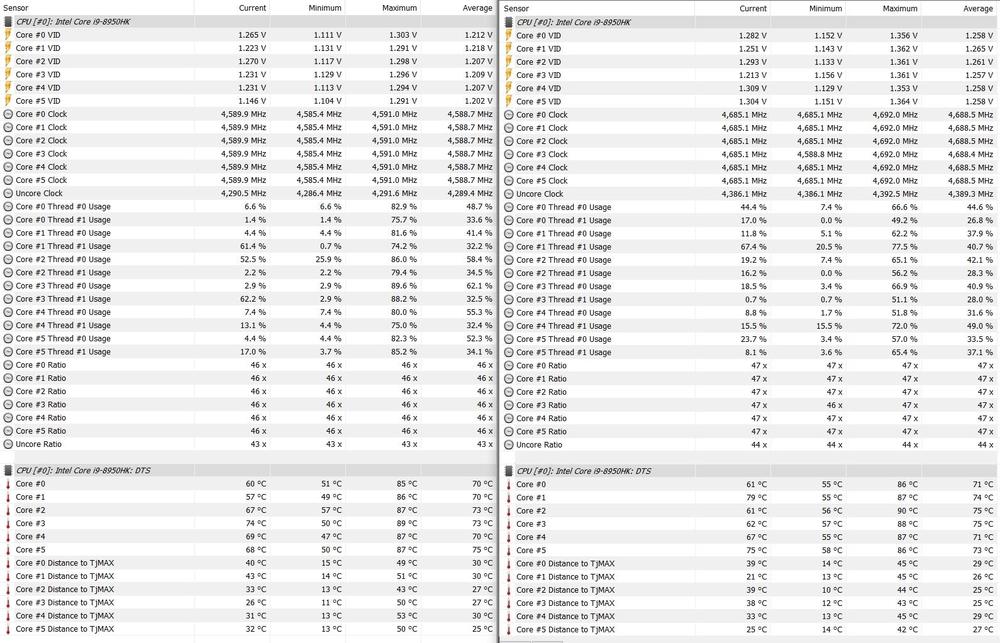This screenshot has height=643, width=1000.
Task: Click the Core #3 Ratio row icon
Action: [9, 404]
